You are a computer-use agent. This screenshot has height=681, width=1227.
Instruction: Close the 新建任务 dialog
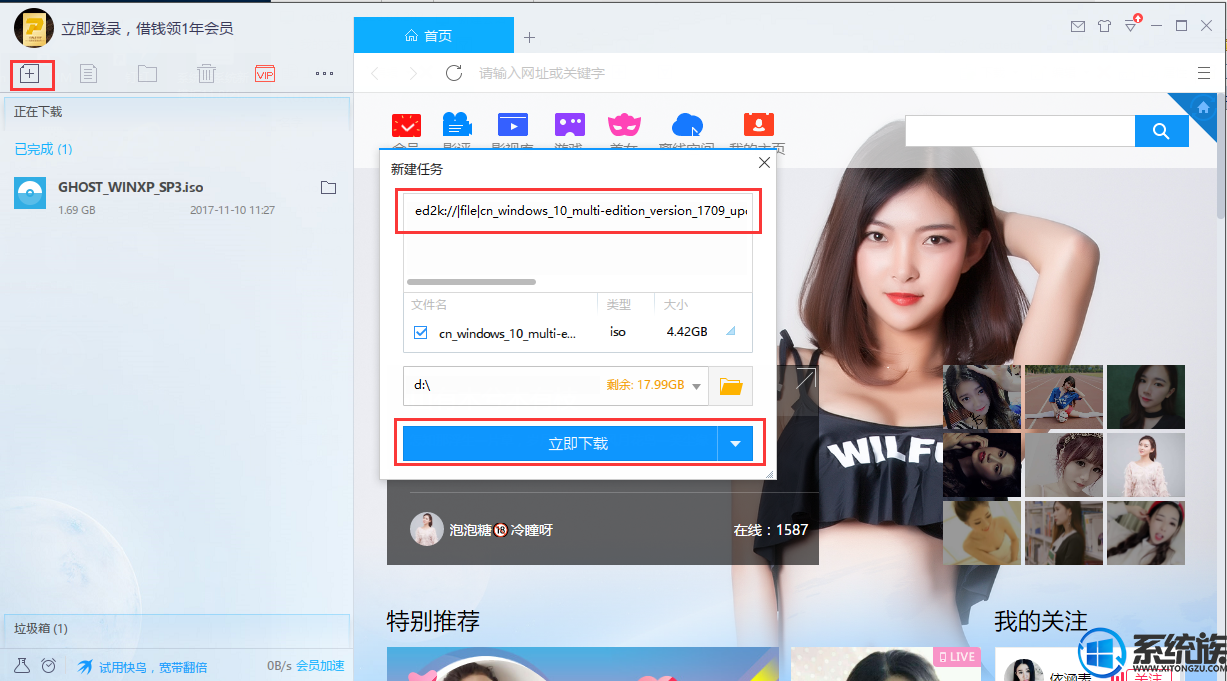tap(765, 163)
